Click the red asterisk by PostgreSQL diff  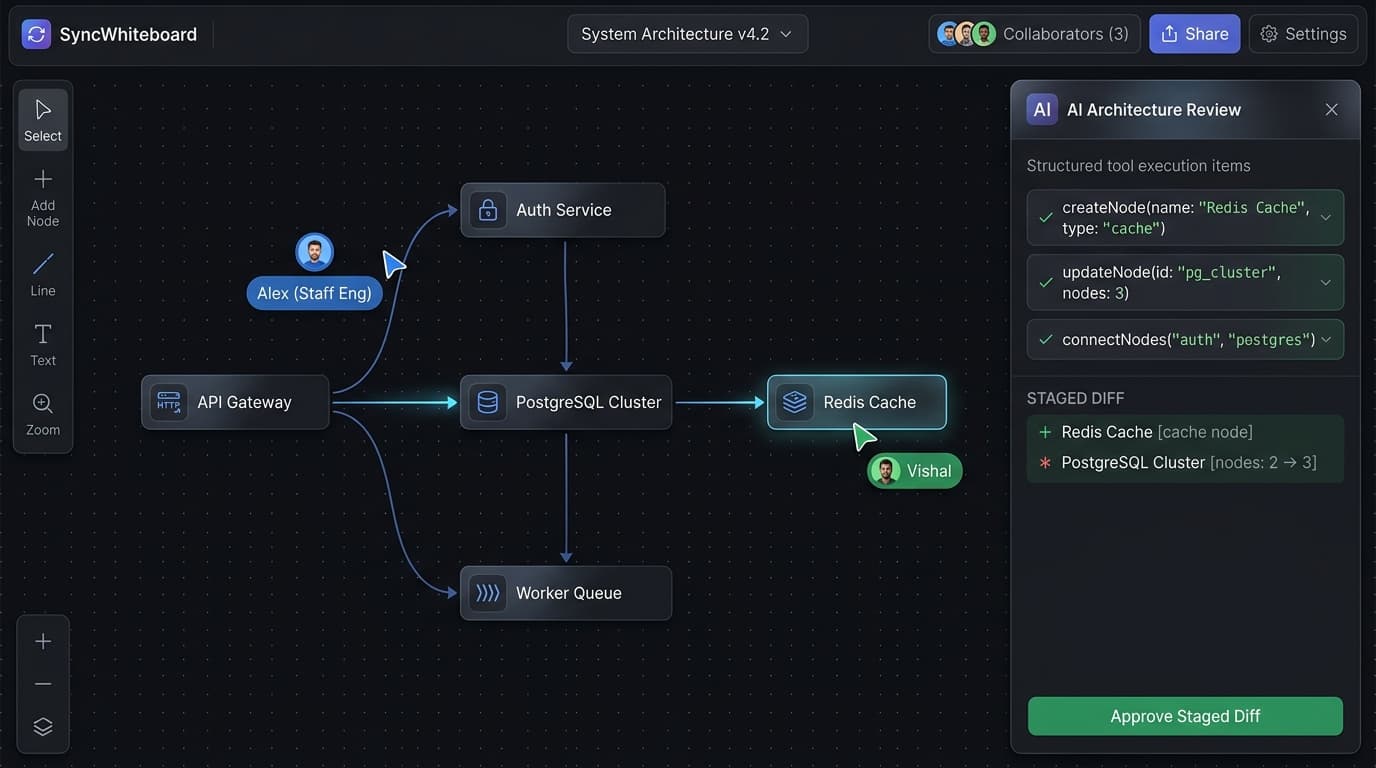click(x=1045, y=463)
